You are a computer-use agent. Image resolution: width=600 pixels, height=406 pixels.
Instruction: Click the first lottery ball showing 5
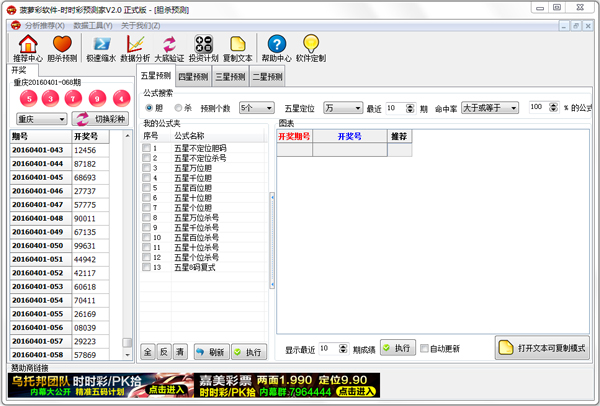[x=29, y=99]
